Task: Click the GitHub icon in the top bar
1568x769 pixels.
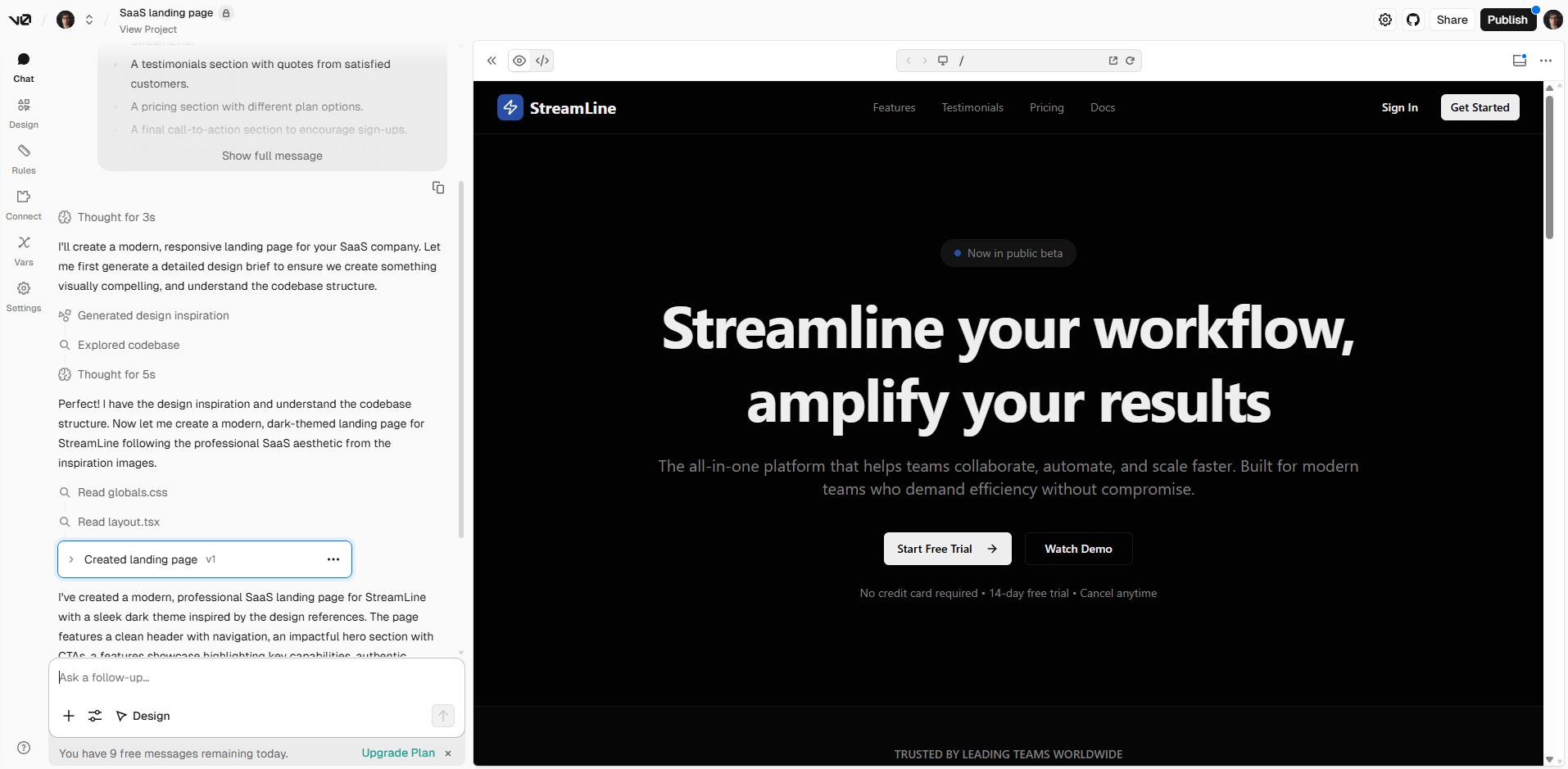Action: tap(1413, 19)
